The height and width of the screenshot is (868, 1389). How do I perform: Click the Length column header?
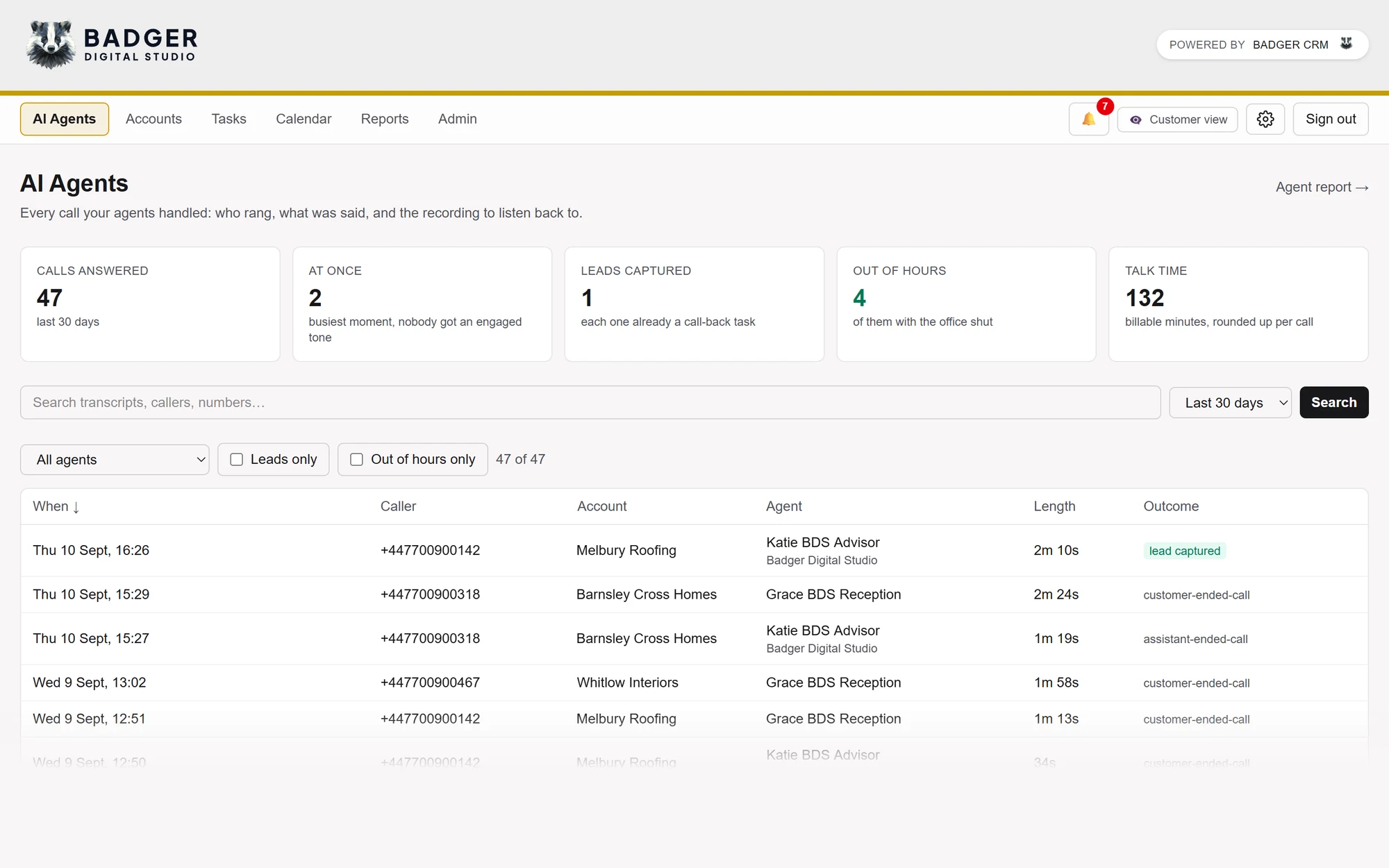click(1054, 506)
